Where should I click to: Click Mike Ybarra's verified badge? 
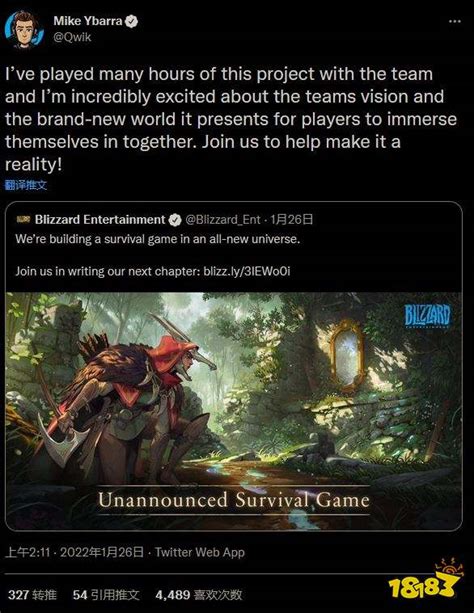coord(131,21)
